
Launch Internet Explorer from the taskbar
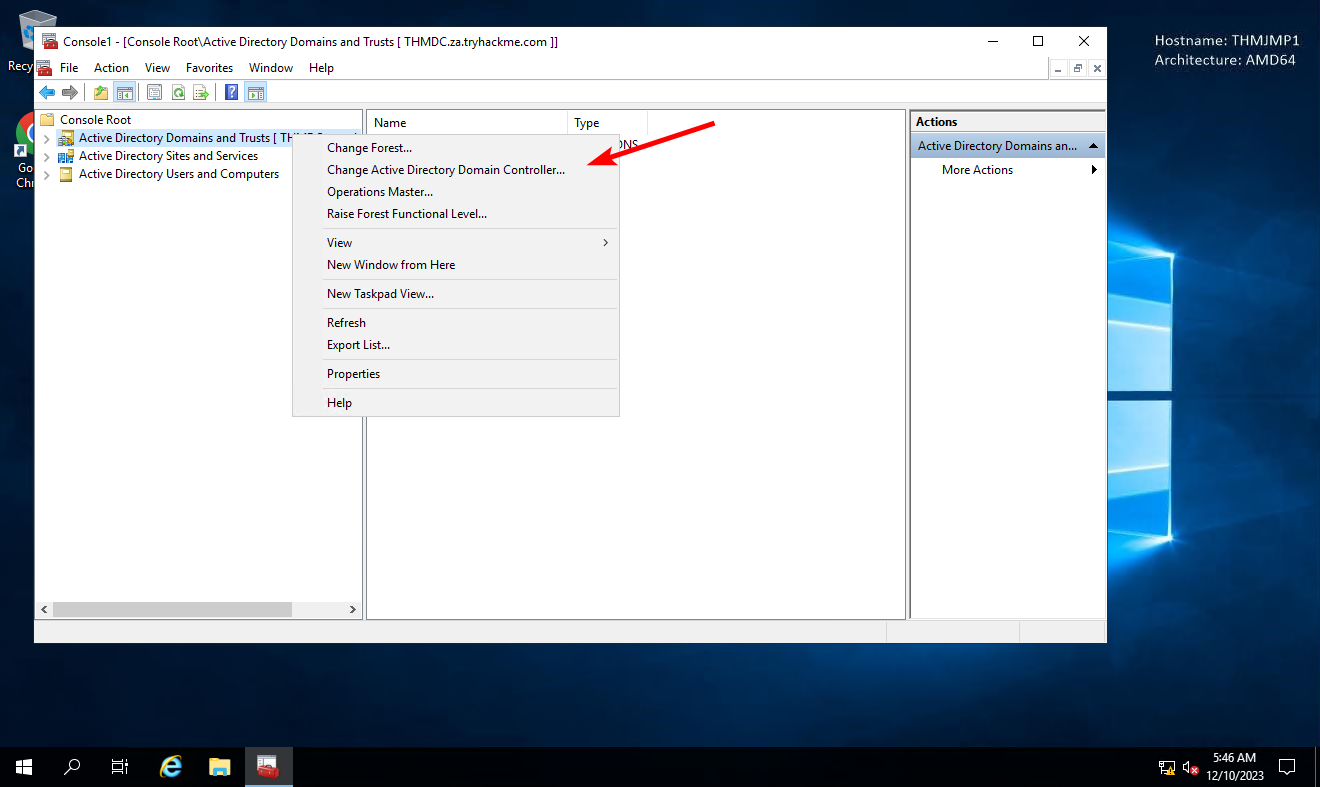click(172, 767)
